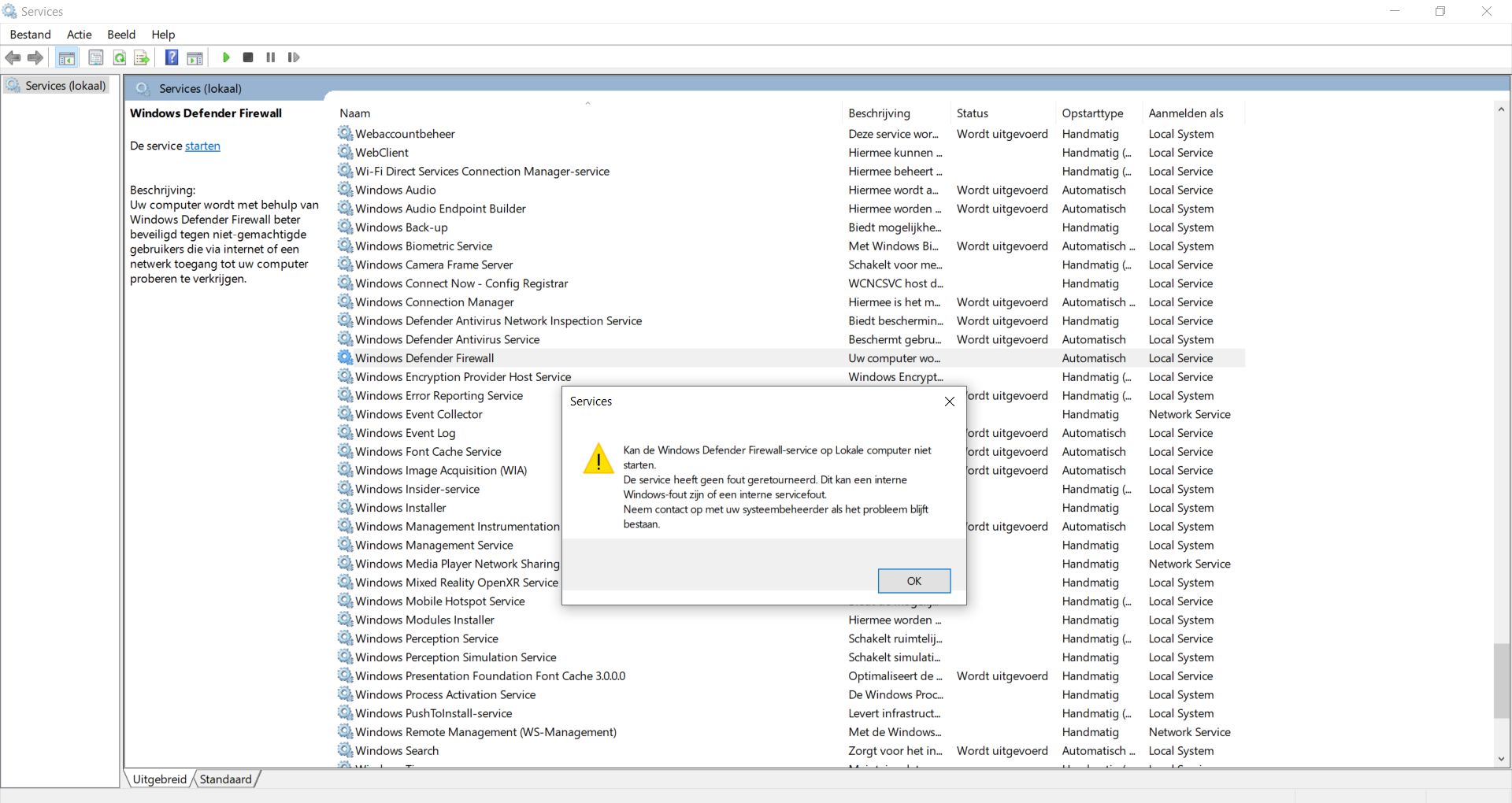This screenshot has height=803, width=1512.
Task: Switch to the Uitgebreid tab
Action: 160,779
